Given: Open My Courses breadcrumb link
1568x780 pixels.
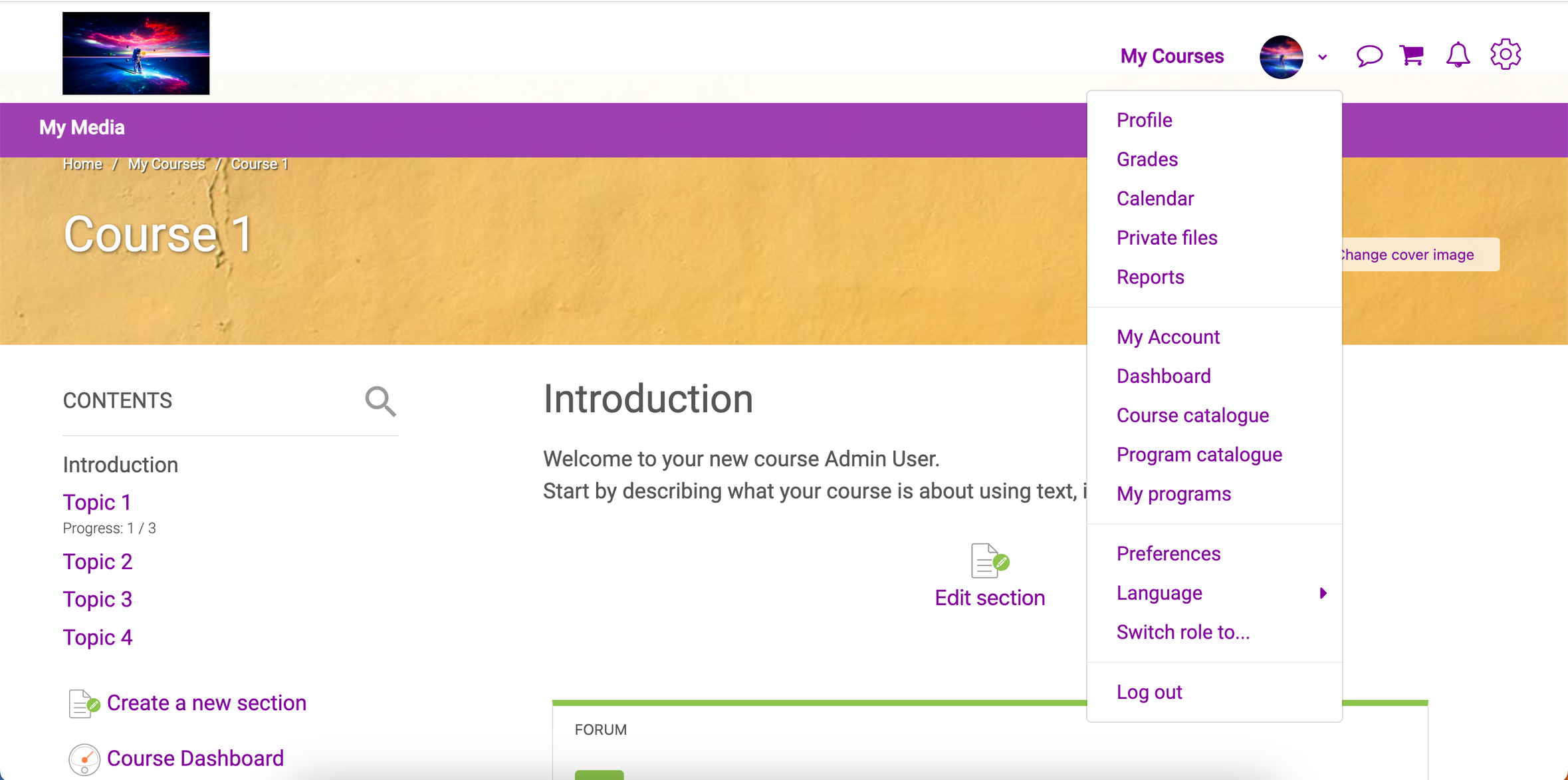Looking at the screenshot, I should pos(166,164).
